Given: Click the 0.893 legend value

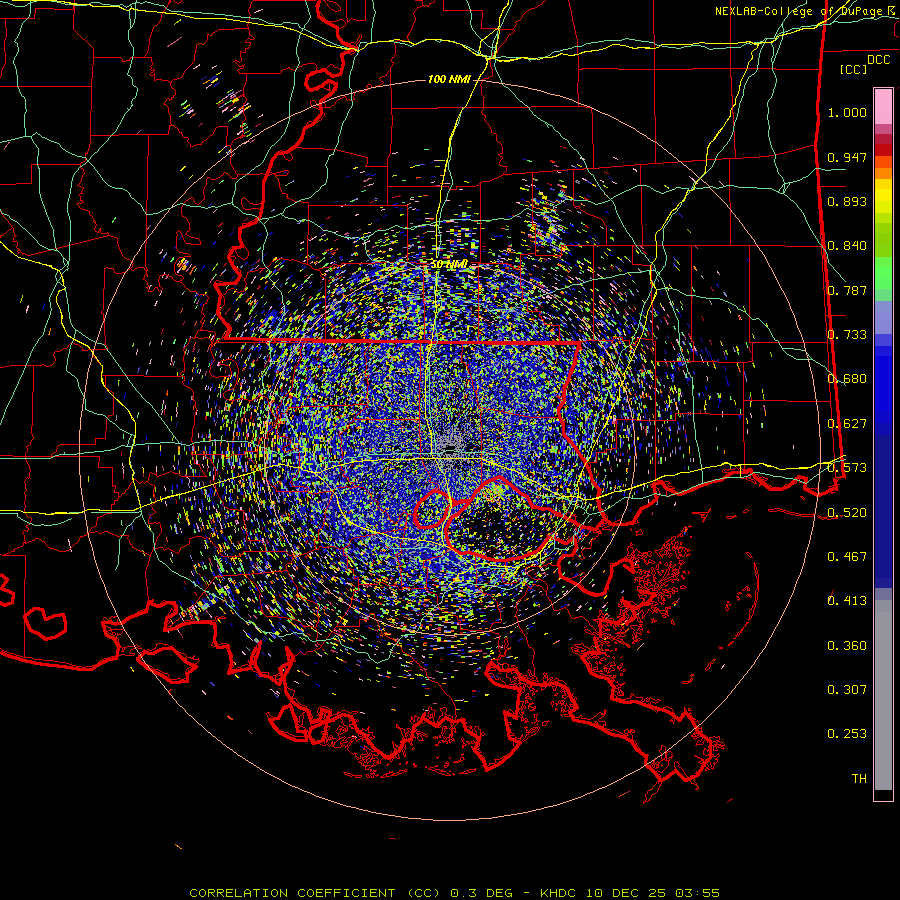Looking at the screenshot, I should [847, 201].
